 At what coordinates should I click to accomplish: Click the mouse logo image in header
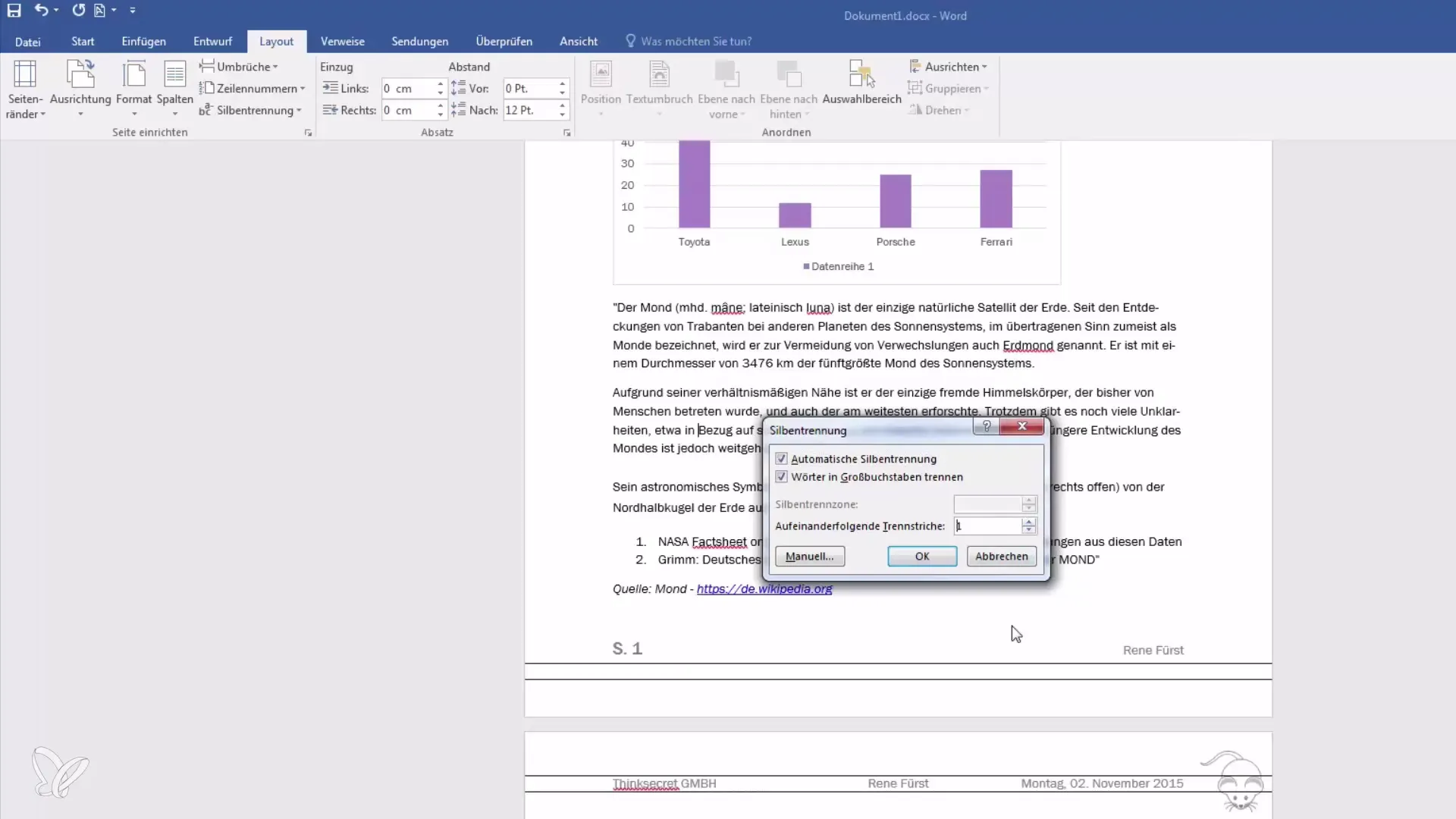[x=1232, y=781]
